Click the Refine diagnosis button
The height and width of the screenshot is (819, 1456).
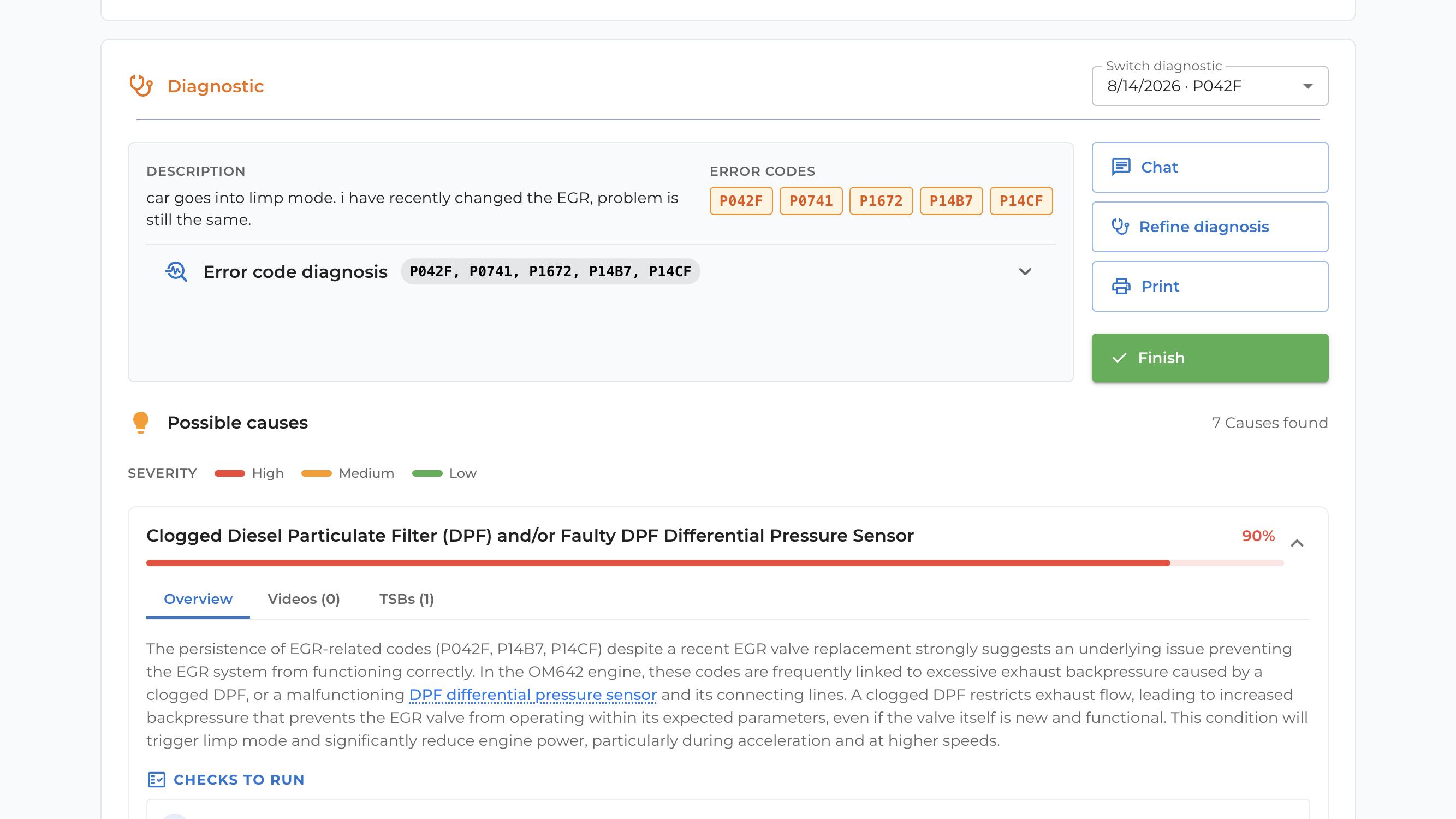coord(1210,227)
